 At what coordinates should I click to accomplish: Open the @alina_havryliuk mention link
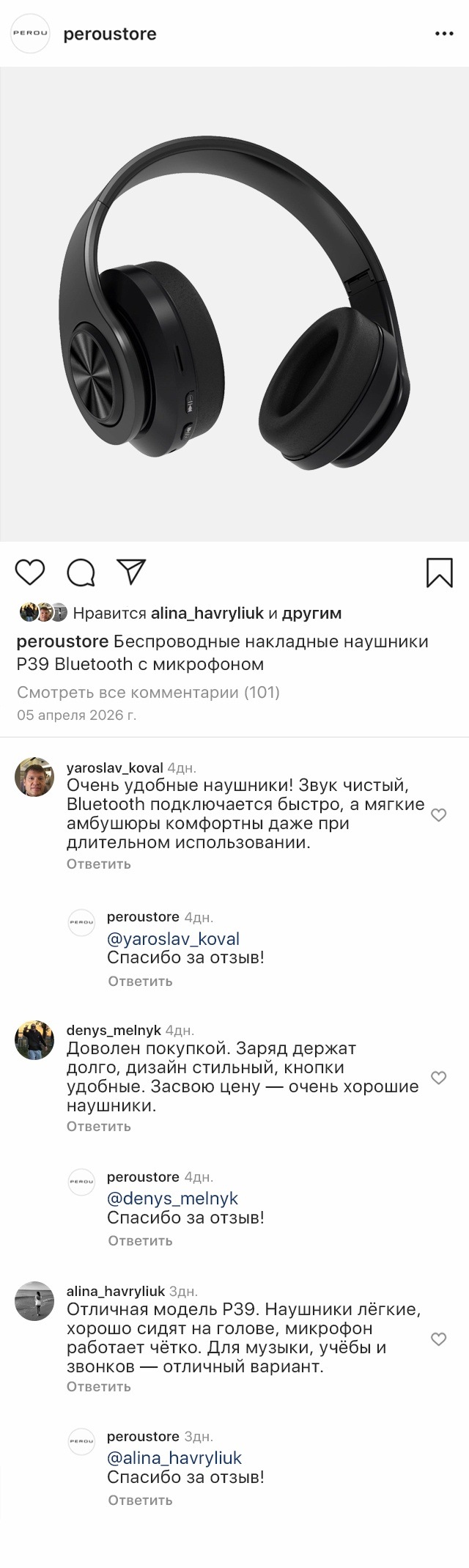174,1458
